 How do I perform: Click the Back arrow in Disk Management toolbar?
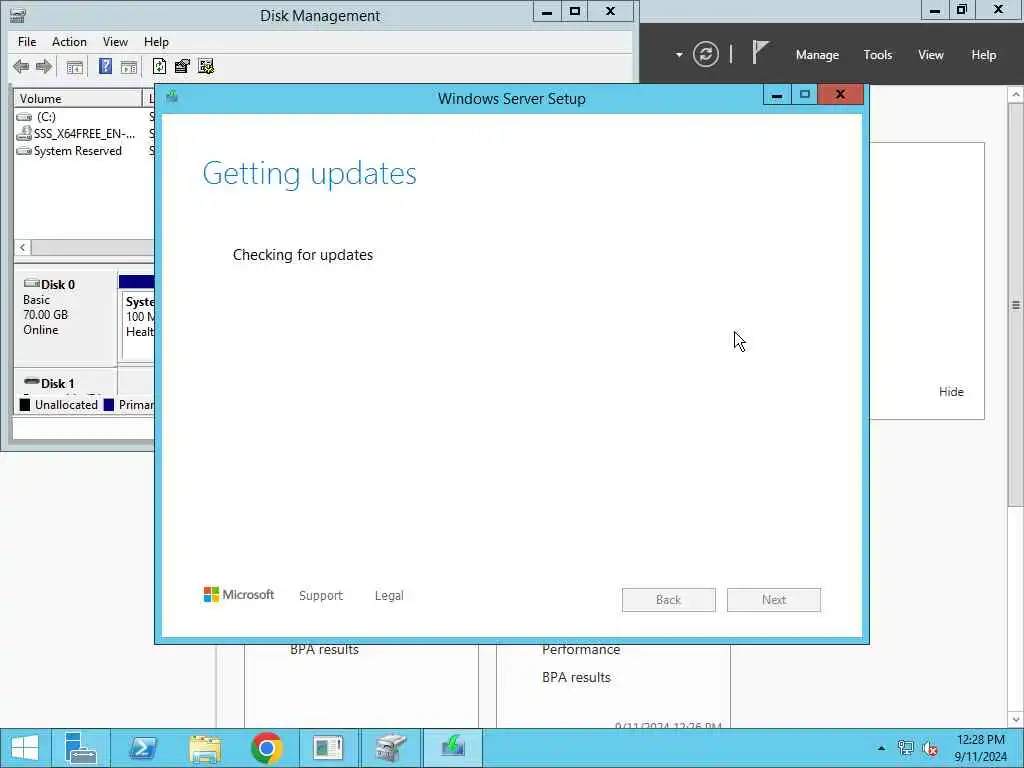[x=21, y=66]
